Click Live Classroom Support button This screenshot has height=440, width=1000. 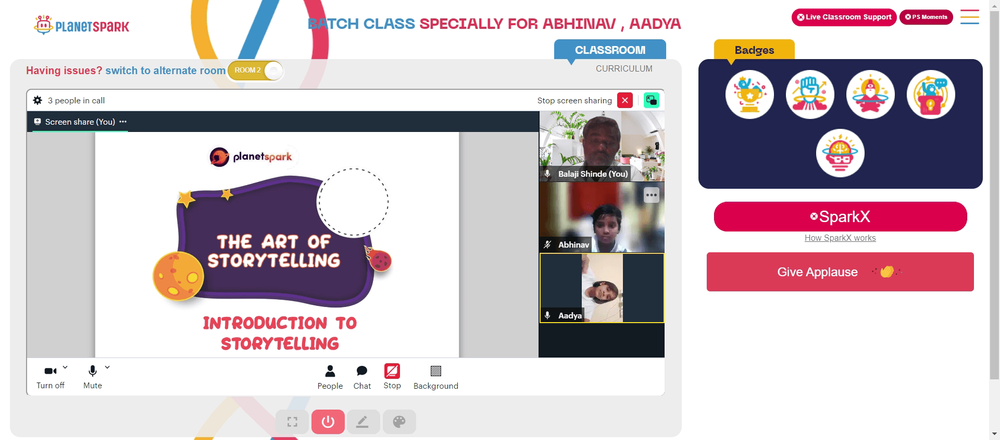[844, 17]
